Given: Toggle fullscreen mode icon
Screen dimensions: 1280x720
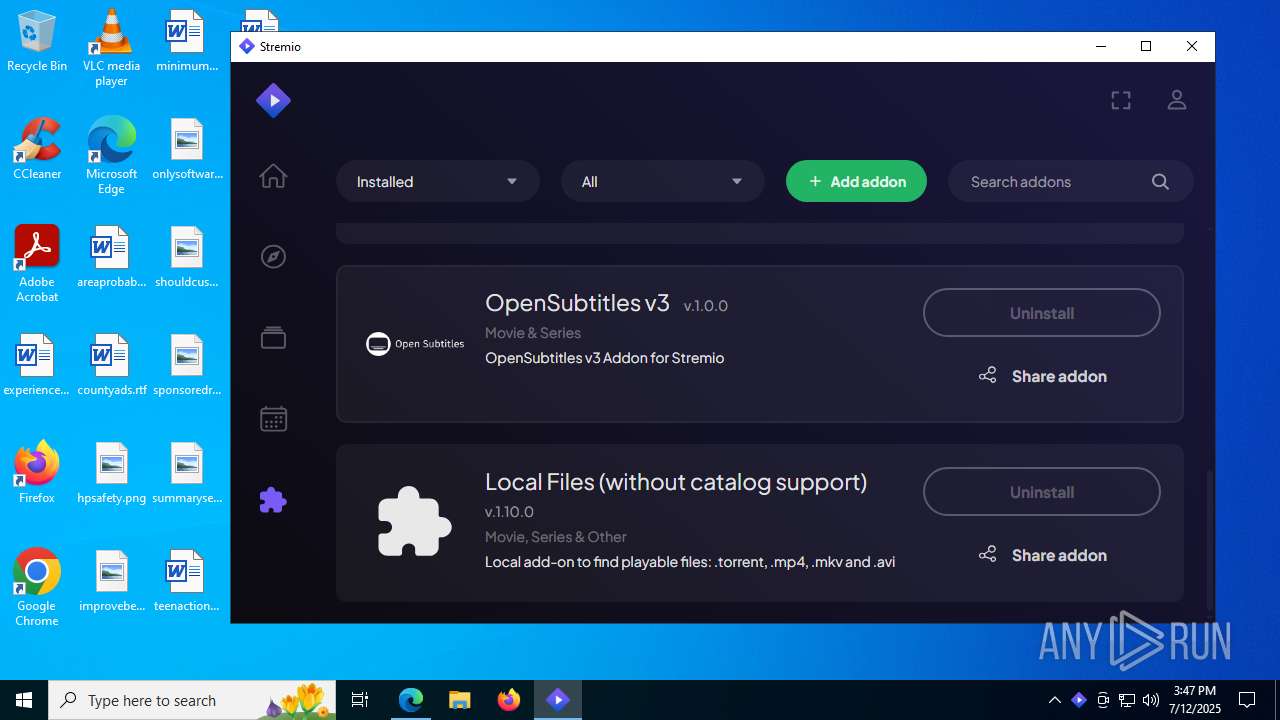Looking at the screenshot, I should [x=1121, y=100].
